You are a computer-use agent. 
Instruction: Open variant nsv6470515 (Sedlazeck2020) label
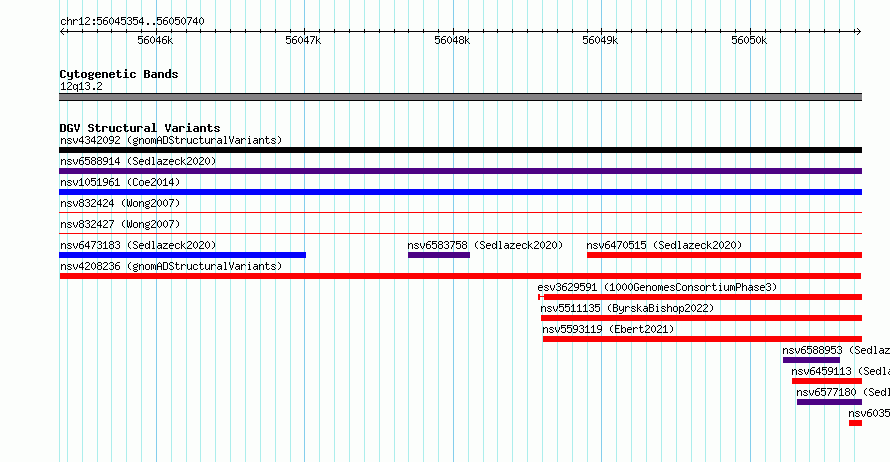664,245
